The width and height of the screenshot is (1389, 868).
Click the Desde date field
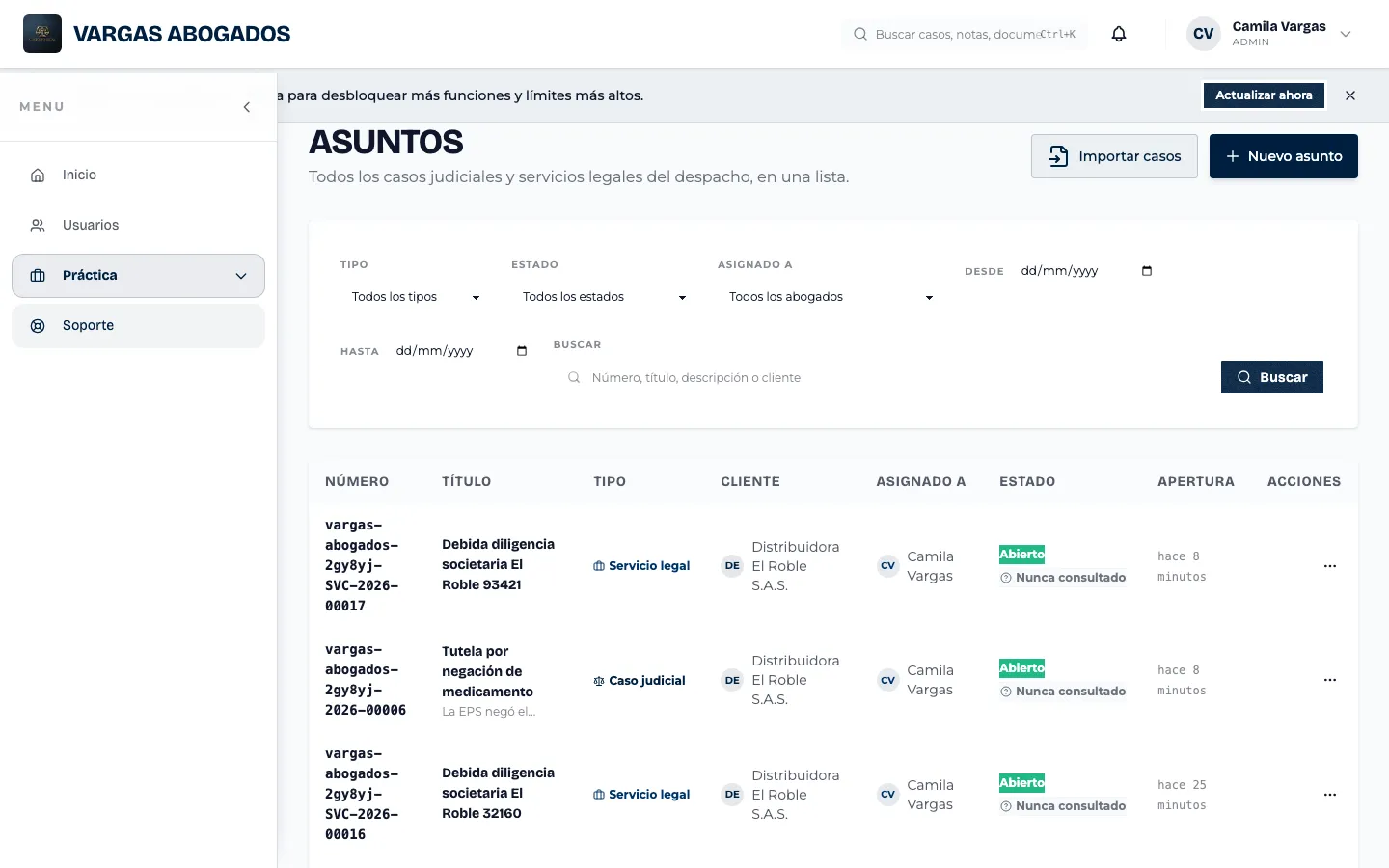click(1086, 271)
